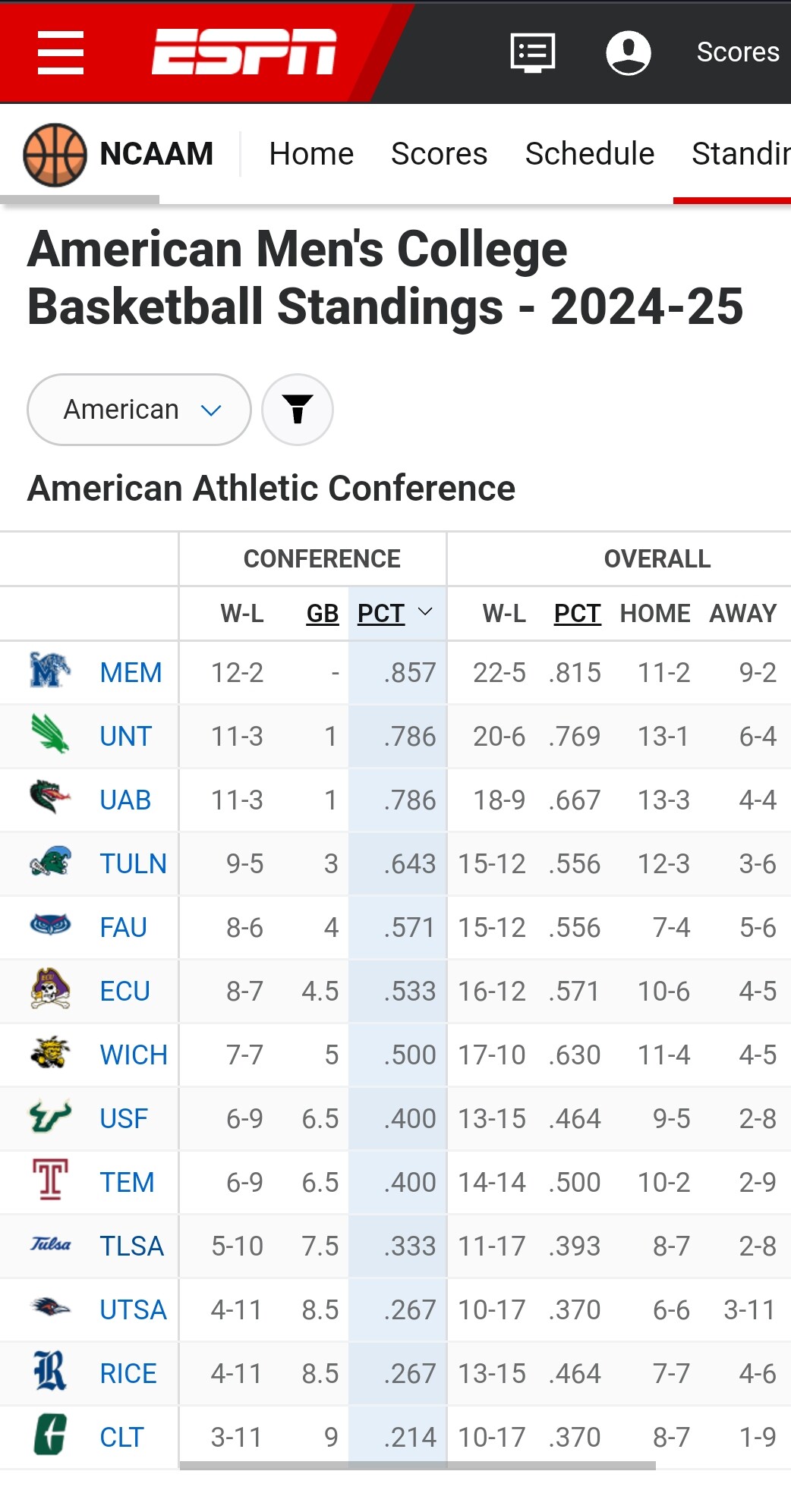Sort by conference PCT column arrow
This screenshot has width=791, height=1512.
pos(426,612)
